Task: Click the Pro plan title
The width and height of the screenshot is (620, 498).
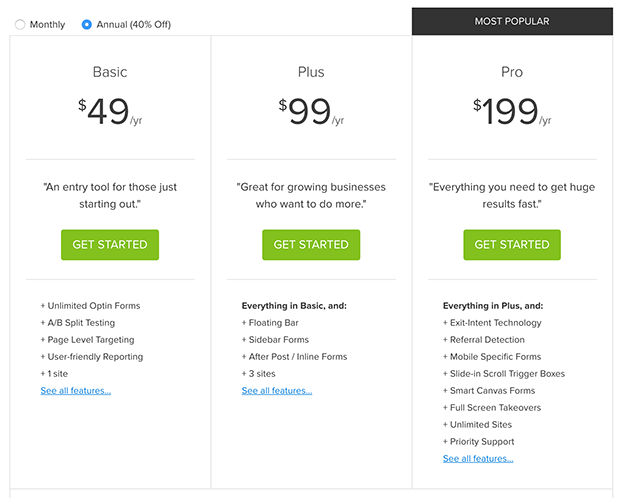Action: [512, 72]
